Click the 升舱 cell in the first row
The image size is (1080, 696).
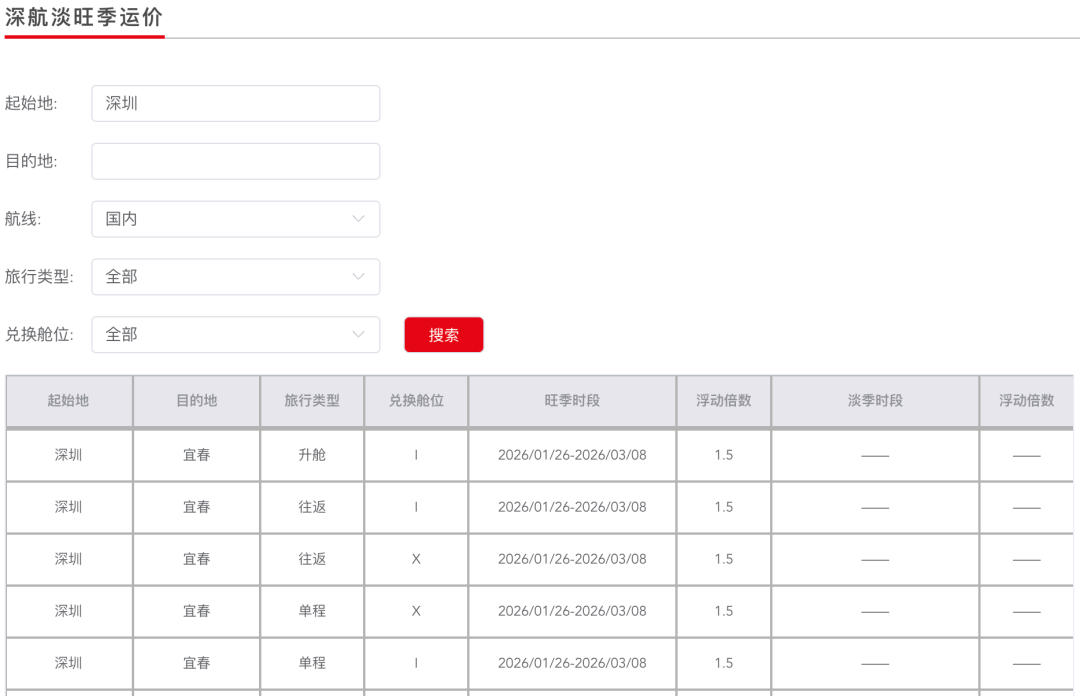click(x=312, y=455)
